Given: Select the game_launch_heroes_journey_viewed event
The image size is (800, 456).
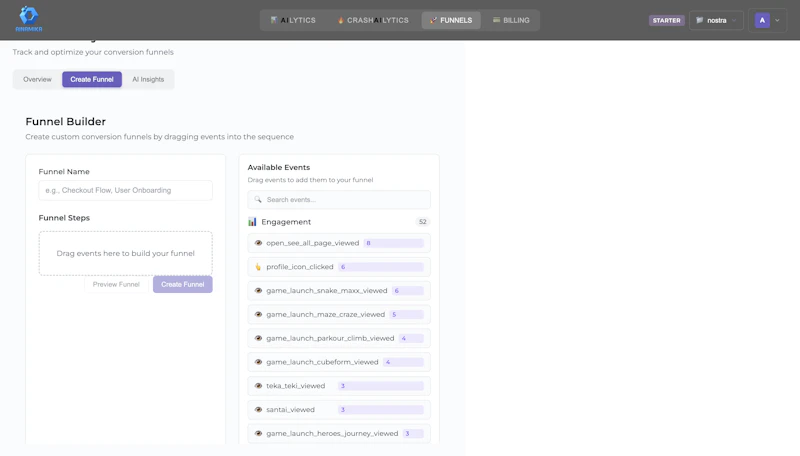Looking at the screenshot, I should click(x=339, y=434).
